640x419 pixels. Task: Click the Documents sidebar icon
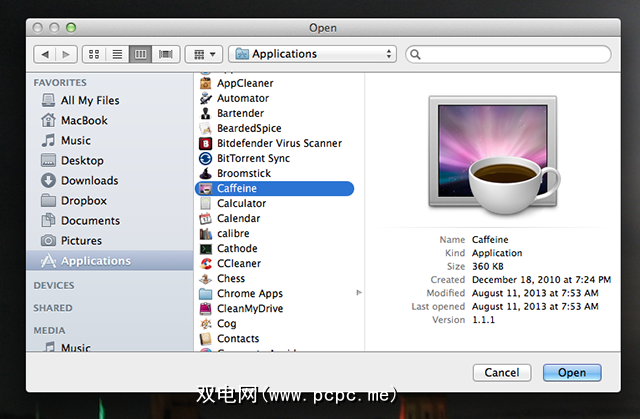click(48, 220)
